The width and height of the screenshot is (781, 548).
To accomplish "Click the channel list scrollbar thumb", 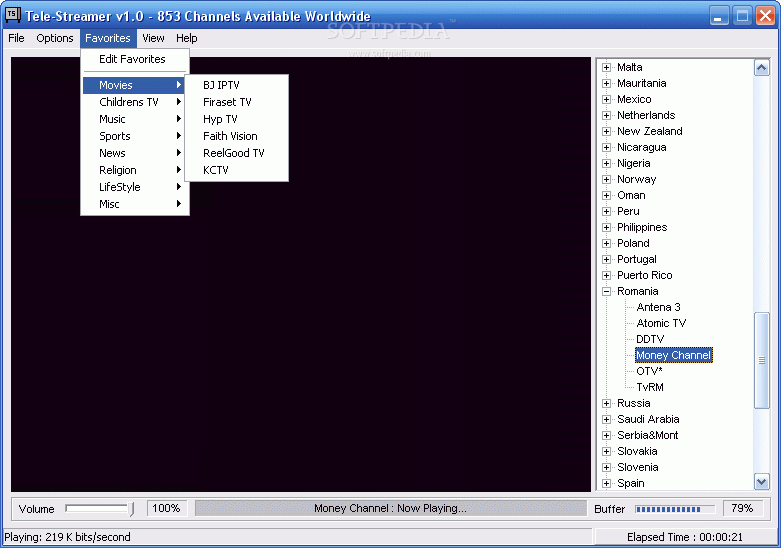I will 762,360.
